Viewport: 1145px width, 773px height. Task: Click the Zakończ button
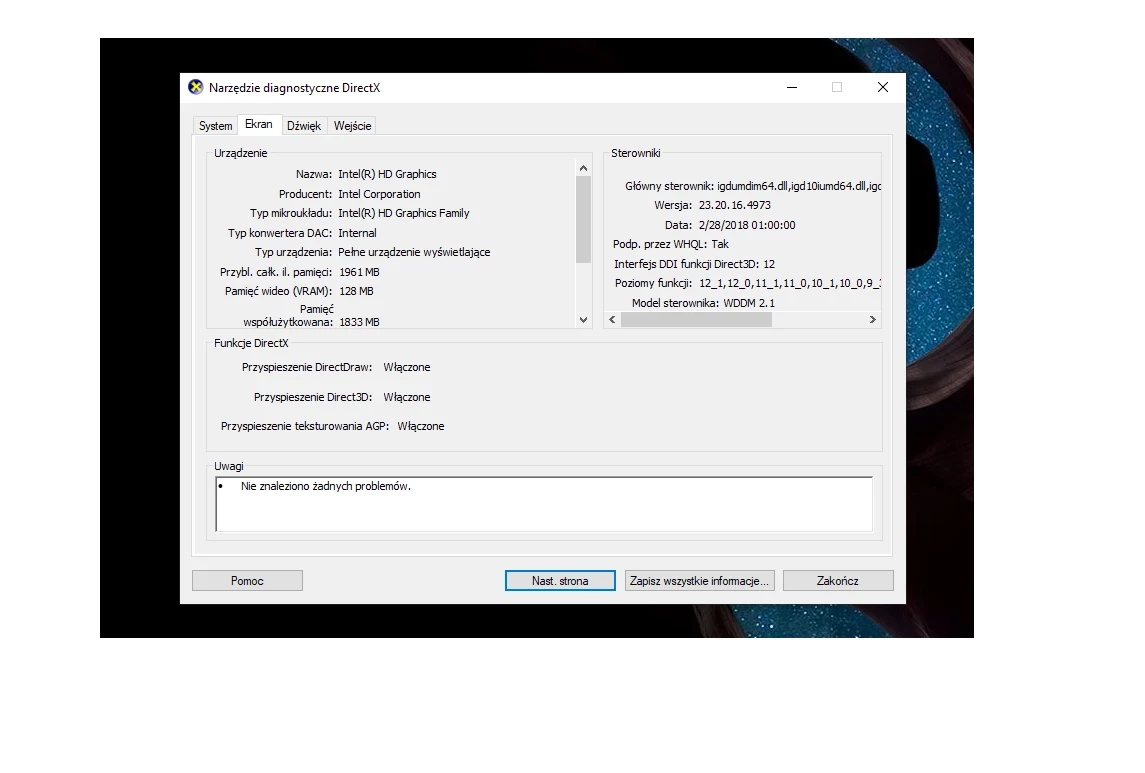pos(837,580)
